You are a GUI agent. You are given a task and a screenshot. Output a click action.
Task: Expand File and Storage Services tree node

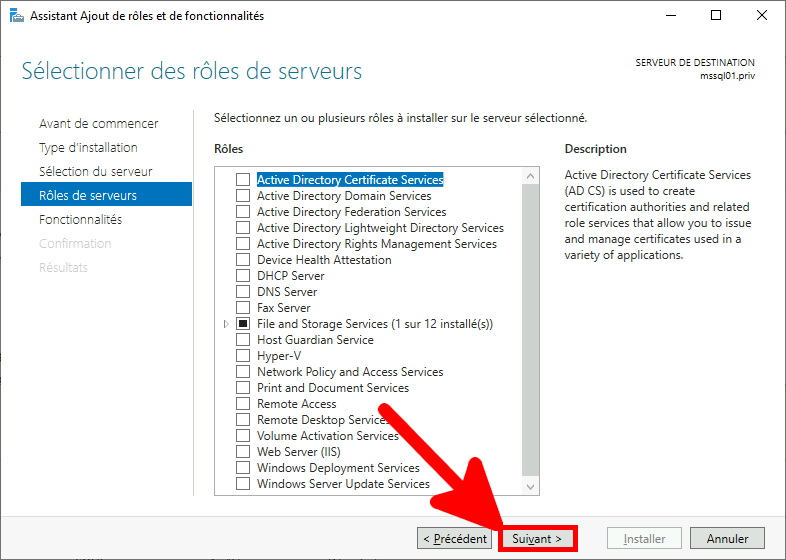click(x=226, y=324)
